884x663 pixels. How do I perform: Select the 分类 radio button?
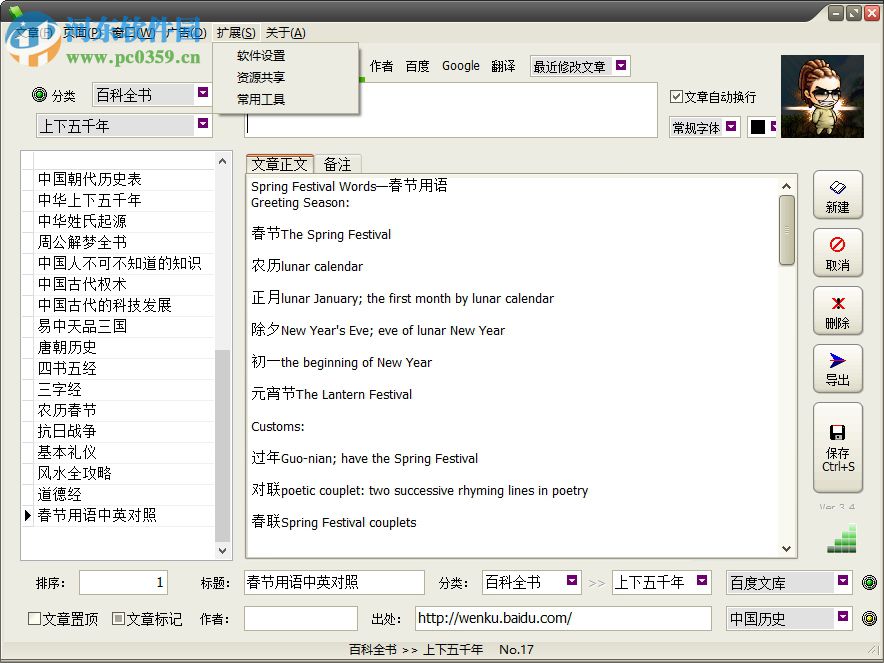coord(39,95)
